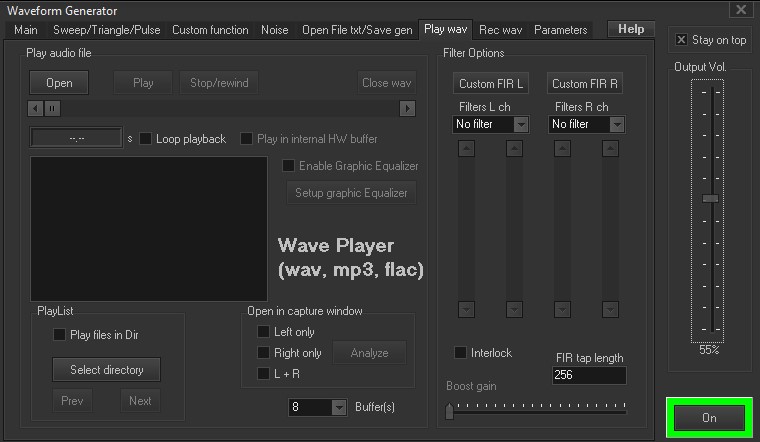The height and width of the screenshot is (442, 760).
Task: Open the Filters L ch dropdown
Action: [521, 125]
